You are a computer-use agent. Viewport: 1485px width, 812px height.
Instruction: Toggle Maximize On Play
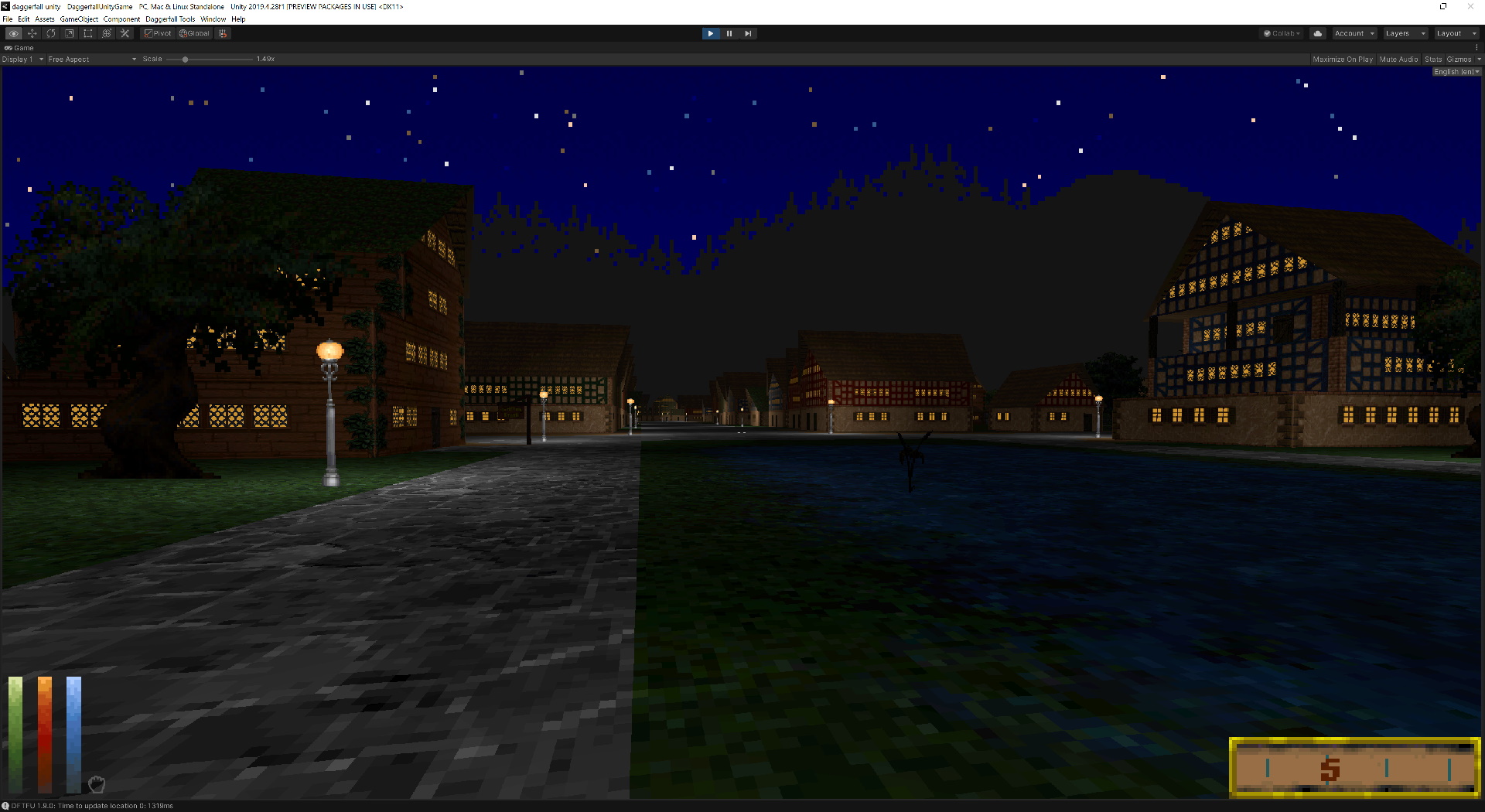click(1343, 60)
